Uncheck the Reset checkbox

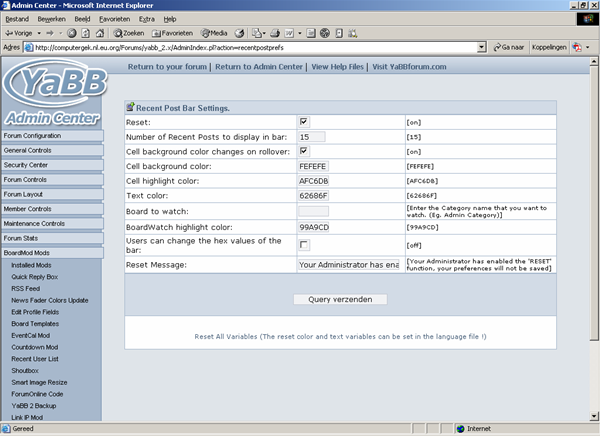304,122
